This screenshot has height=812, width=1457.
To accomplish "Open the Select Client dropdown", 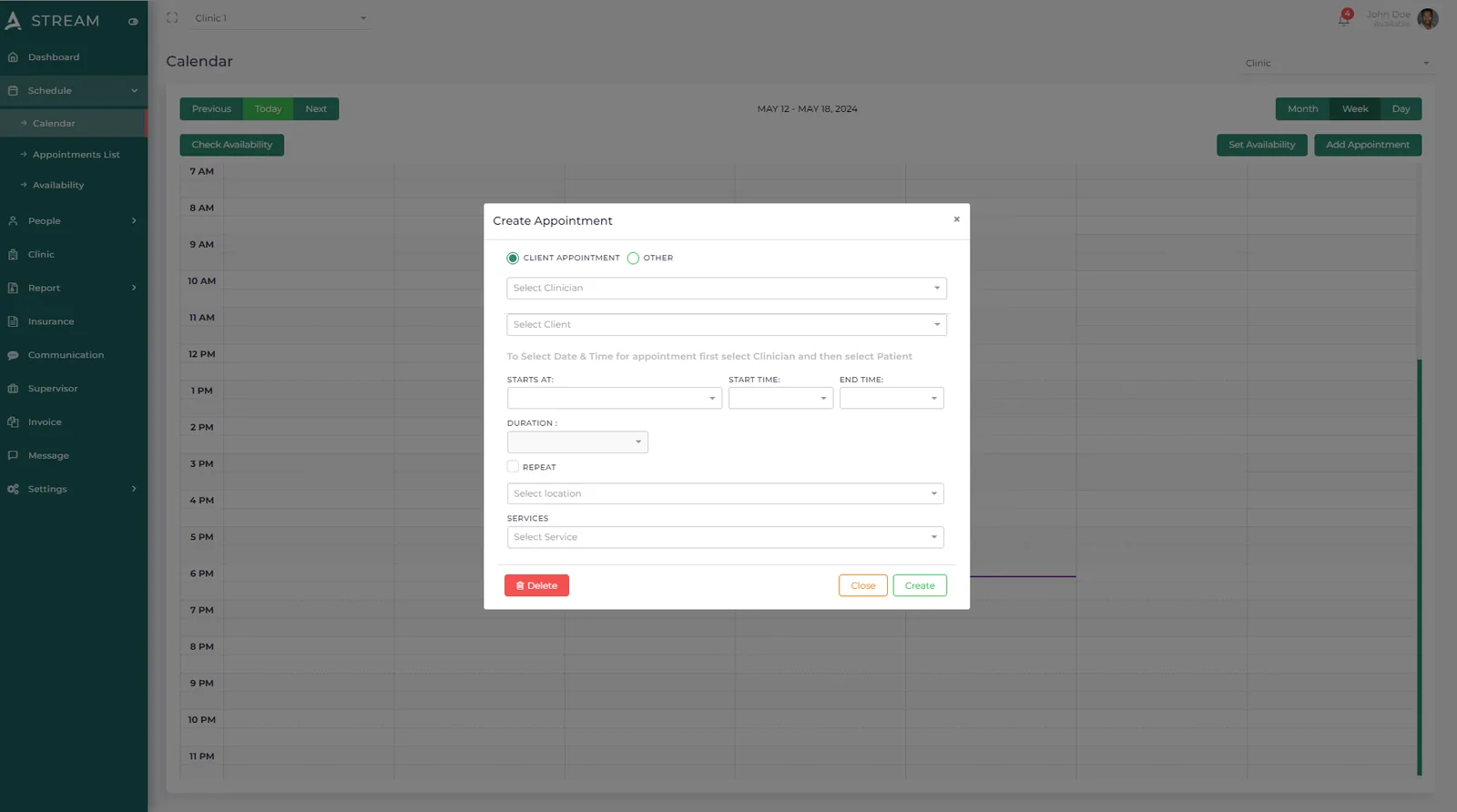I will point(727,325).
